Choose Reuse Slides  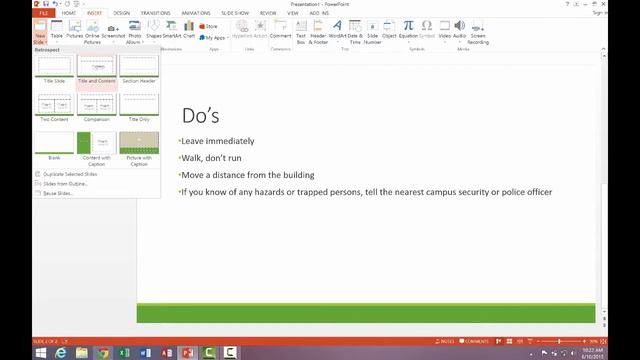[x=58, y=193]
